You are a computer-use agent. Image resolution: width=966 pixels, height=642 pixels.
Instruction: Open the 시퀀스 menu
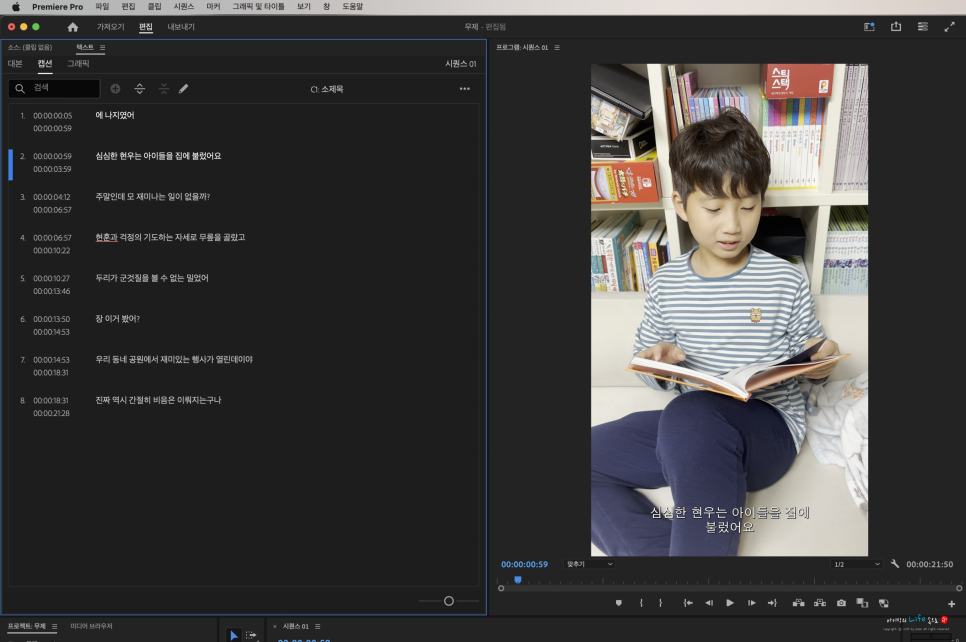tap(184, 7)
